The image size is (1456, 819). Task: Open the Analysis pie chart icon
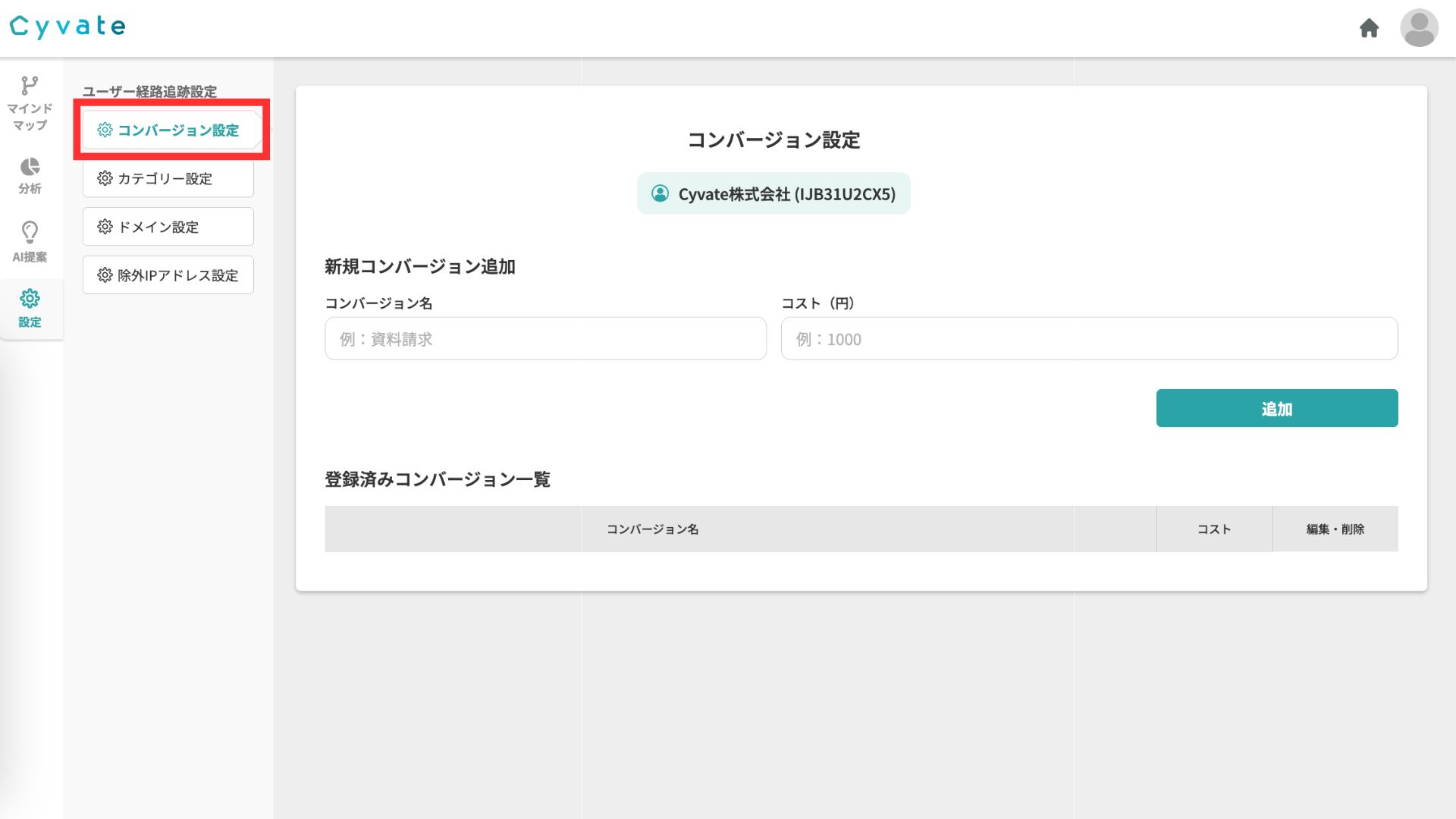tap(30, 167)
